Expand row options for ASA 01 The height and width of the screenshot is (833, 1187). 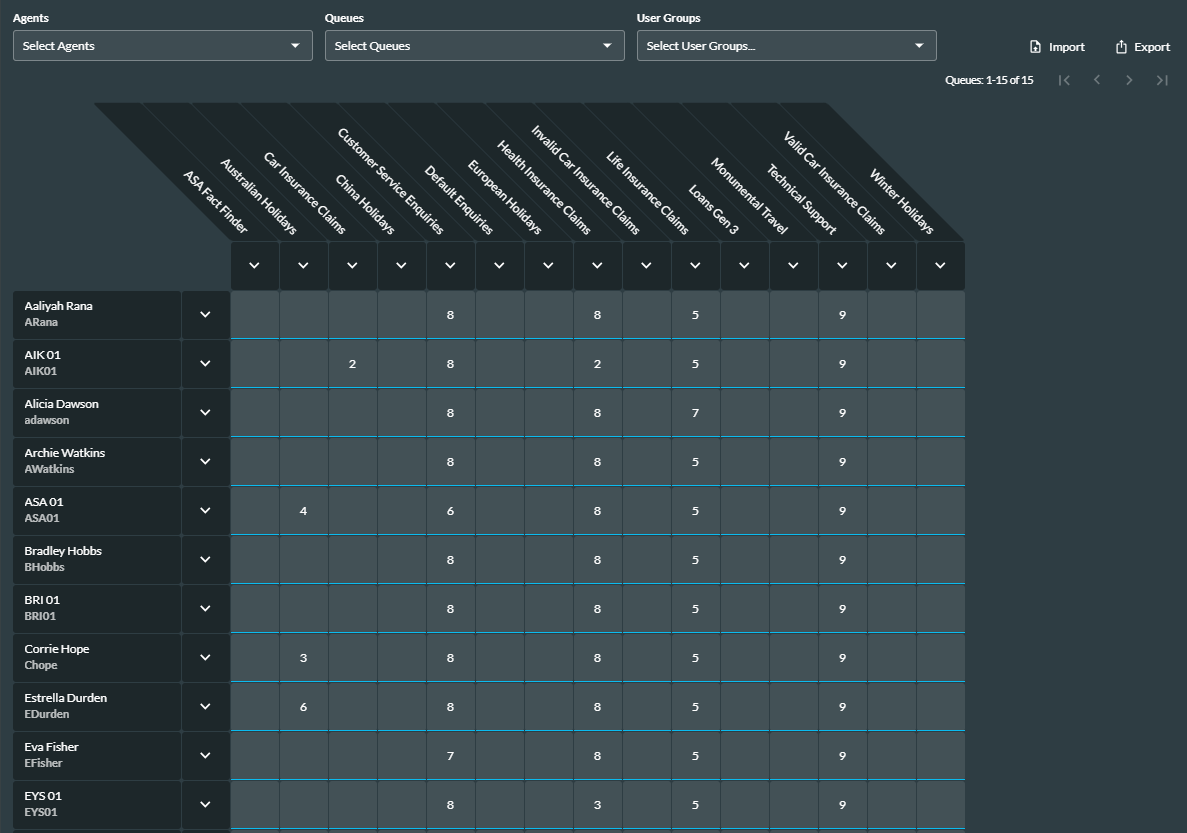click(205, 510)
